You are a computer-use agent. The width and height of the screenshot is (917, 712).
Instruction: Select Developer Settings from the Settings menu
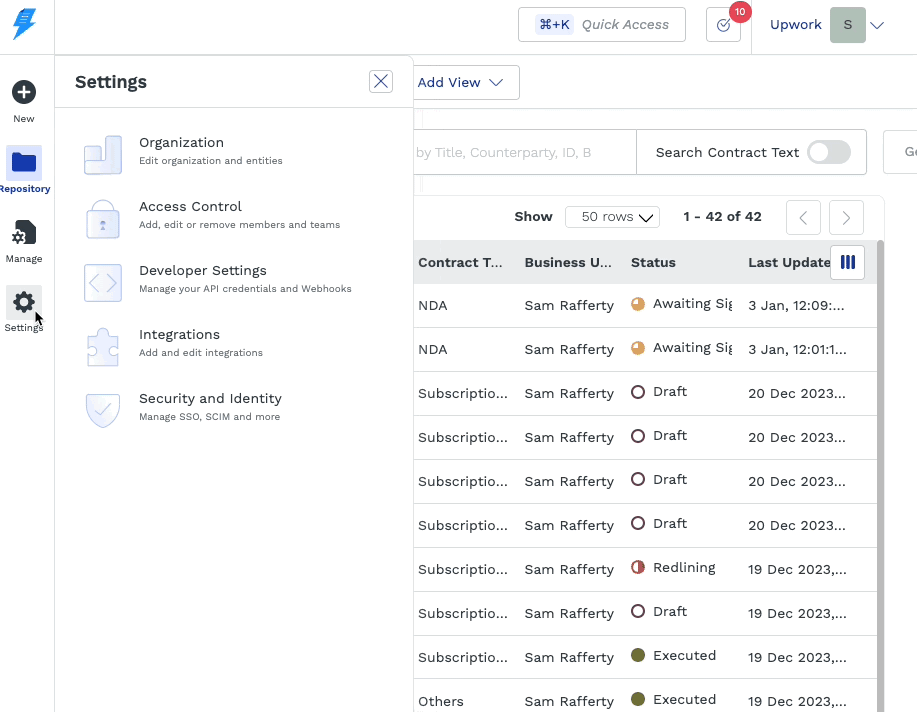(203, 270)
